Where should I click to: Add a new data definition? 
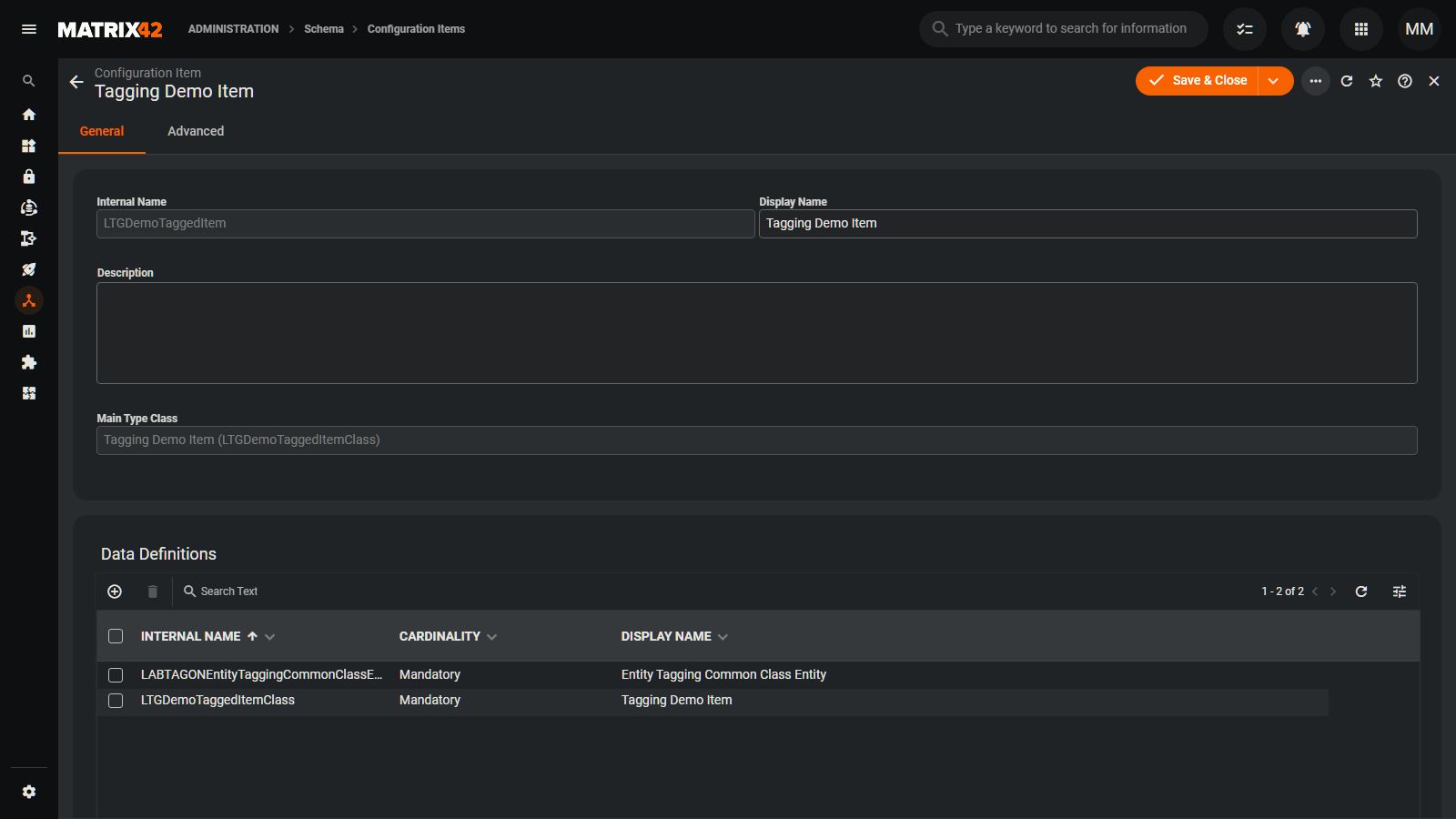click(x=115, y=591)
